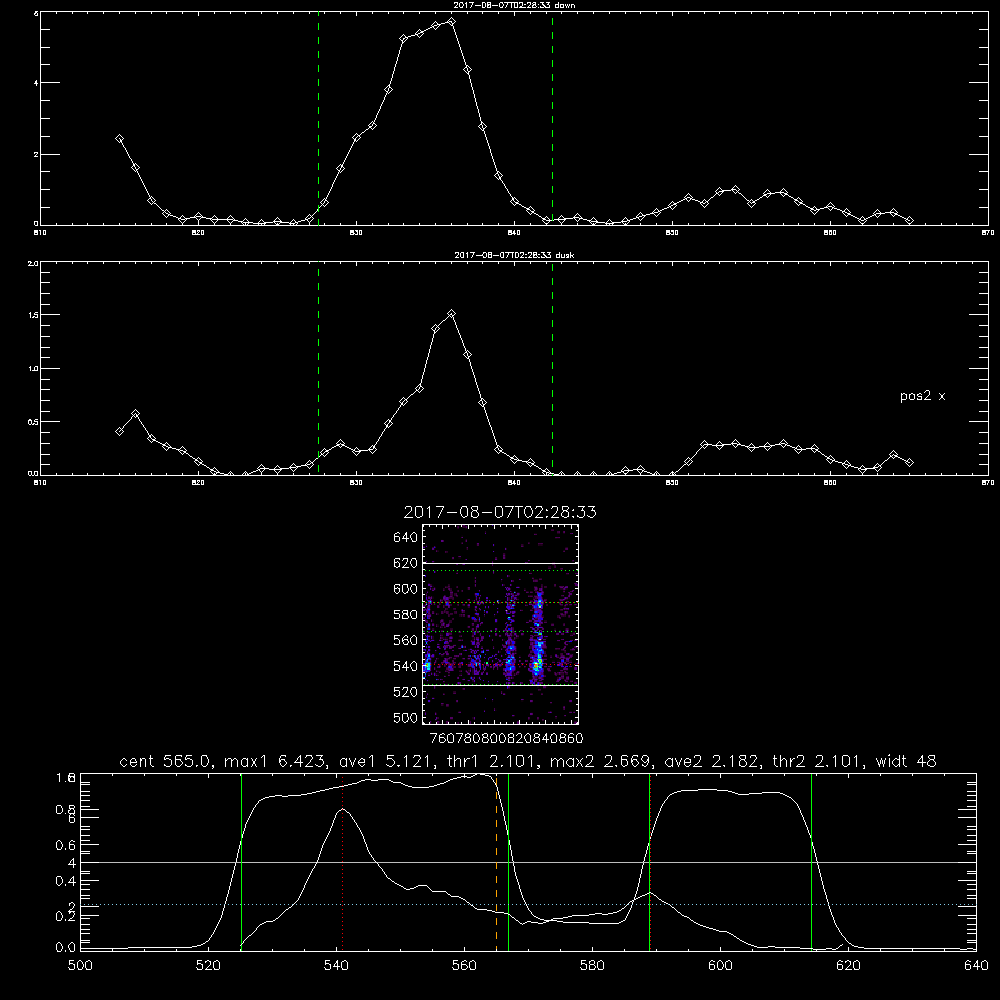Click the '640' x-axis label of bottom plot
Screen dimensions: 1000x1000
[976, 966]
